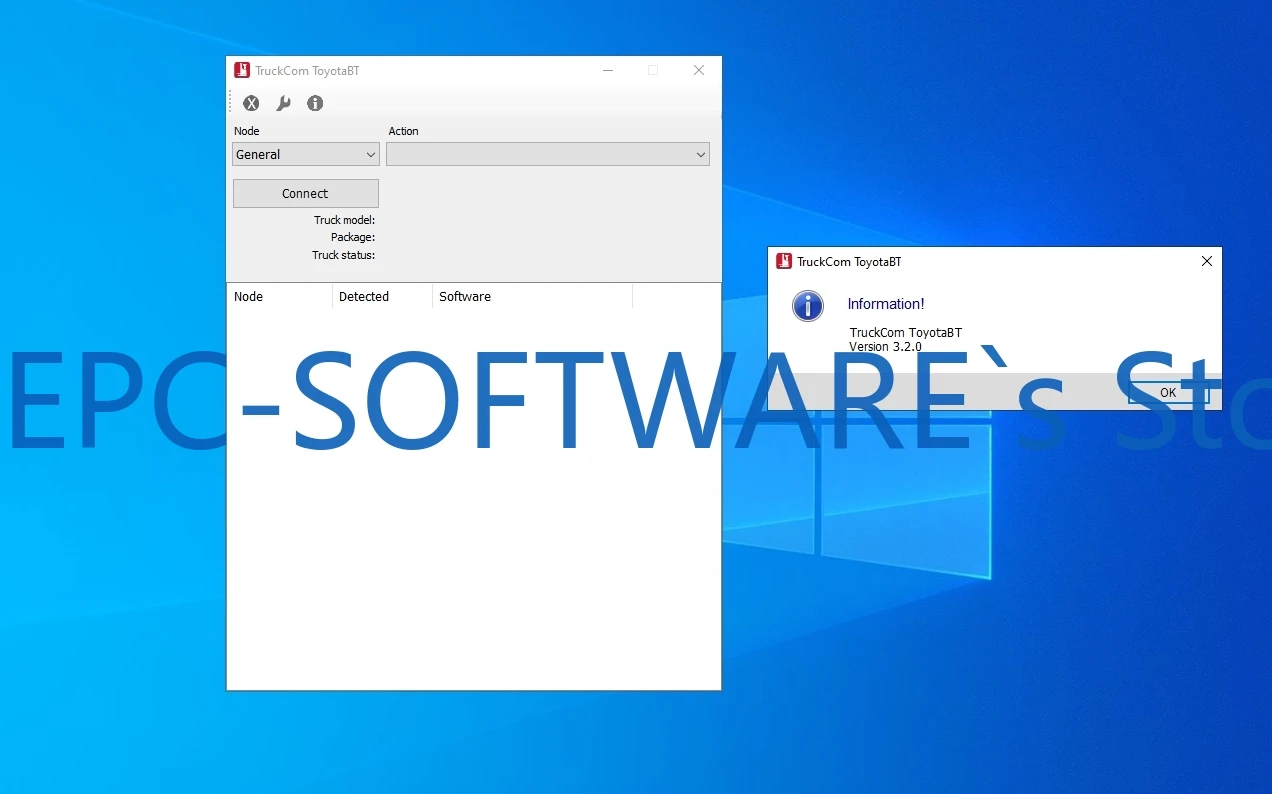This screenshot has width=1272, height=794.
Task: Click the Truck status label
Action: [344, 255]
